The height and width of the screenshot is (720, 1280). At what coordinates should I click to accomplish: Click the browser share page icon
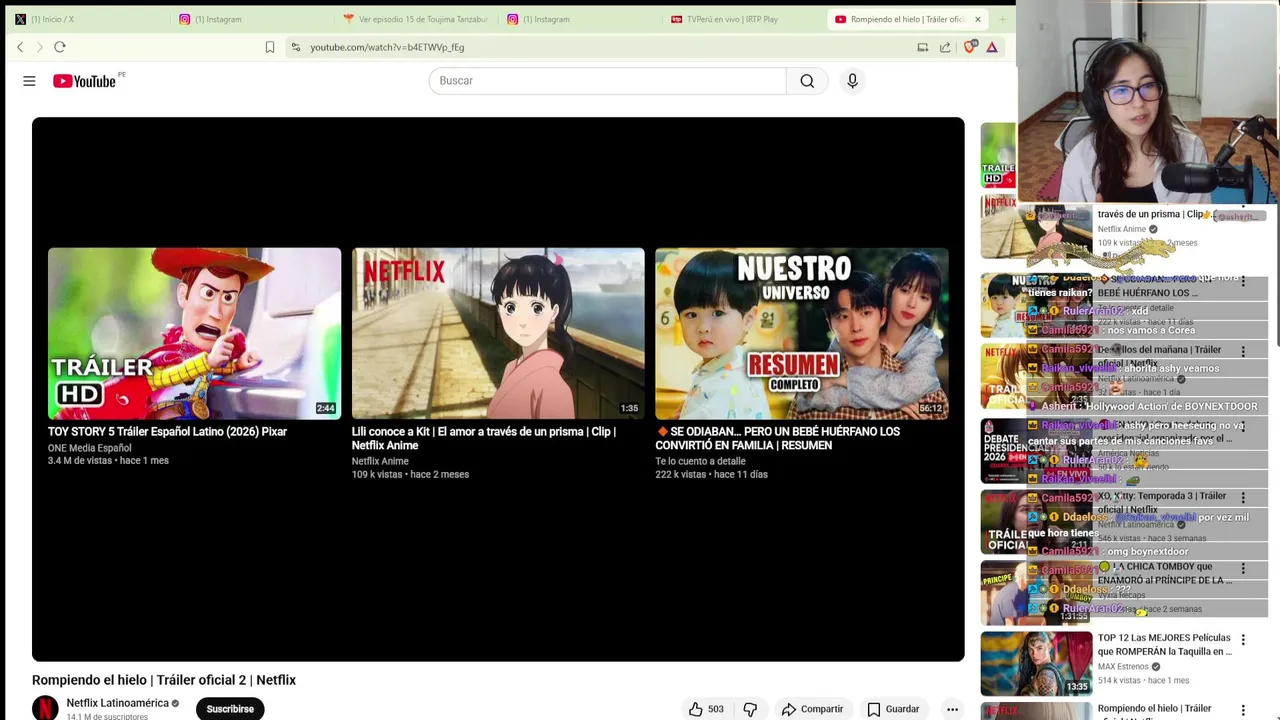(945, 47)
